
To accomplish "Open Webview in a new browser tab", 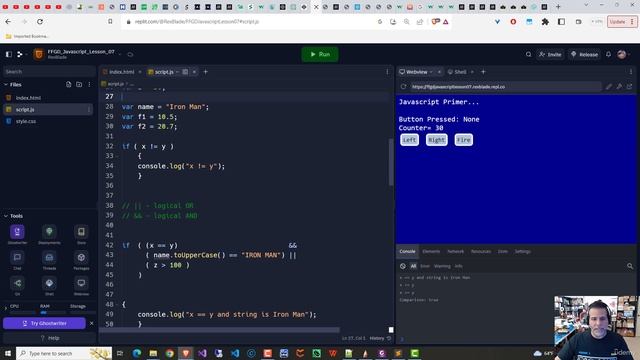I will (x=629, y=87).
